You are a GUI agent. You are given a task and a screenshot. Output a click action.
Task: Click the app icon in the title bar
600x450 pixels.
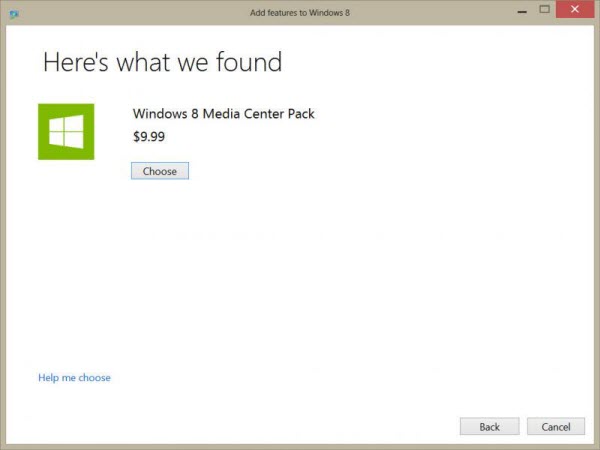pyautogui.click(x=14, y=14)
